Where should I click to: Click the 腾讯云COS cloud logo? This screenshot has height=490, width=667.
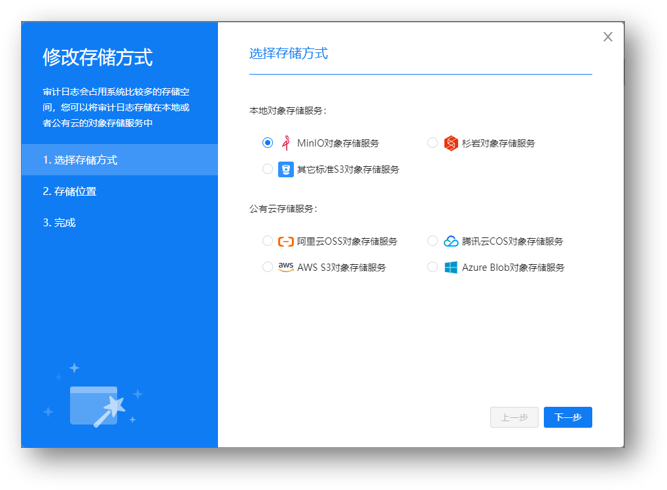point(451,241)
